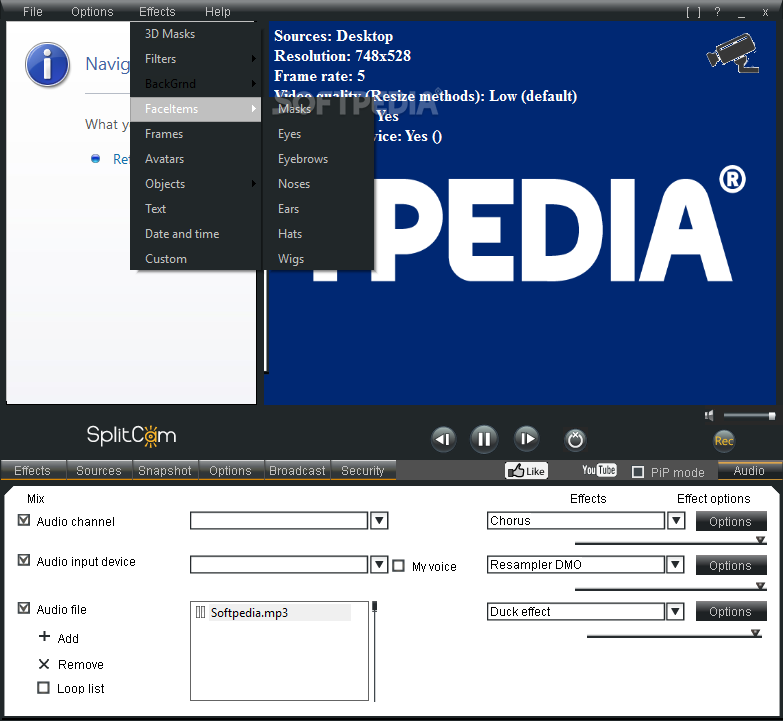Click the SplitCam logo
This screenshot has width=783, height=721.
click(x=131, y=435)
